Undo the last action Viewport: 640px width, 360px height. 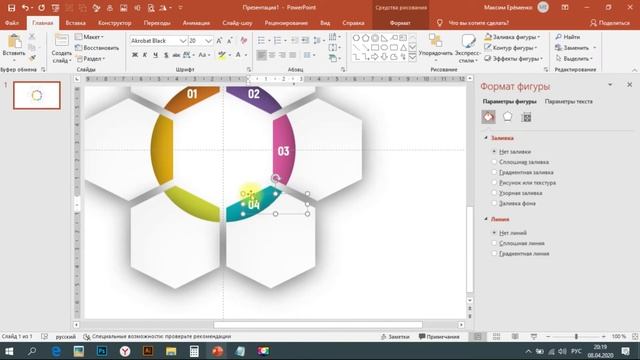point(25,8)
